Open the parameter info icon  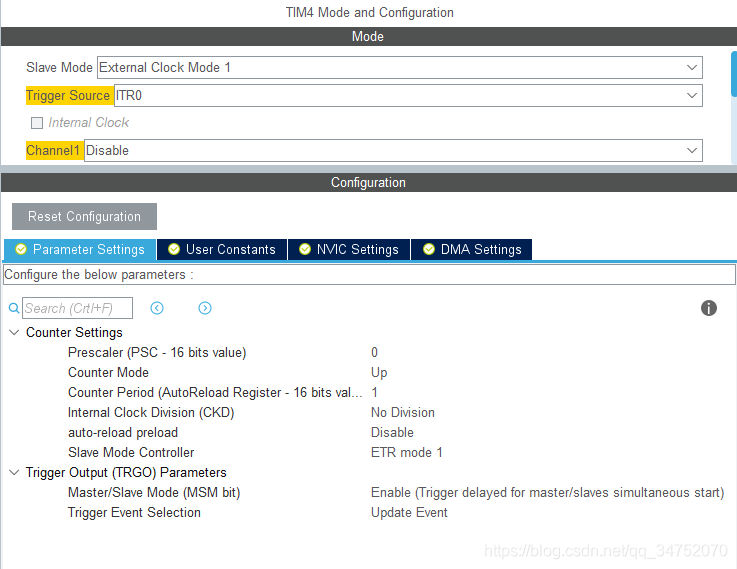(709, 308)
